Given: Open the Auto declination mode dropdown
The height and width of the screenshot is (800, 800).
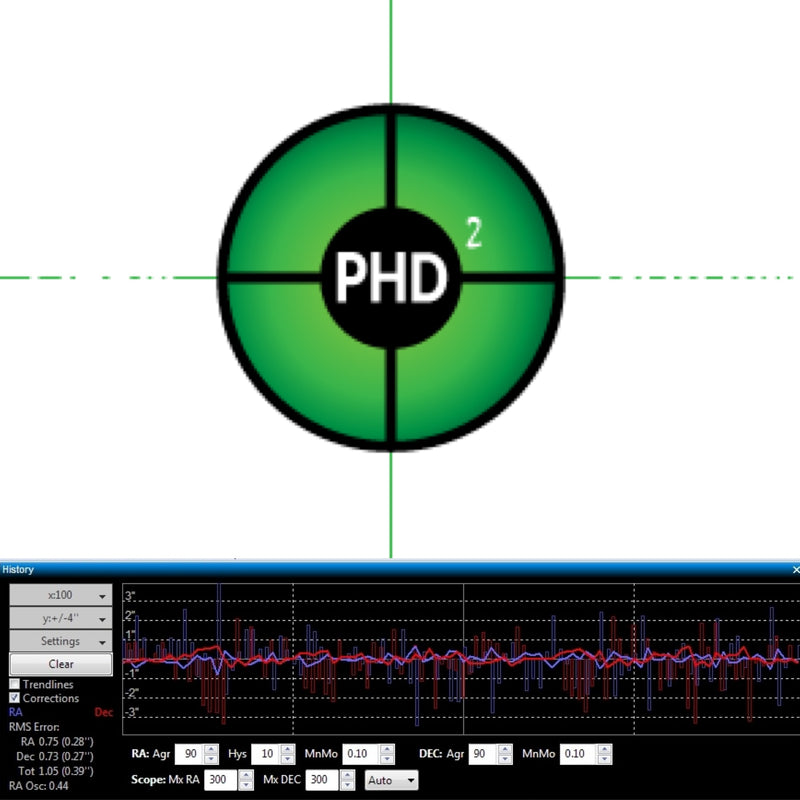Looking at the screenshot, I should pos(391,780).
